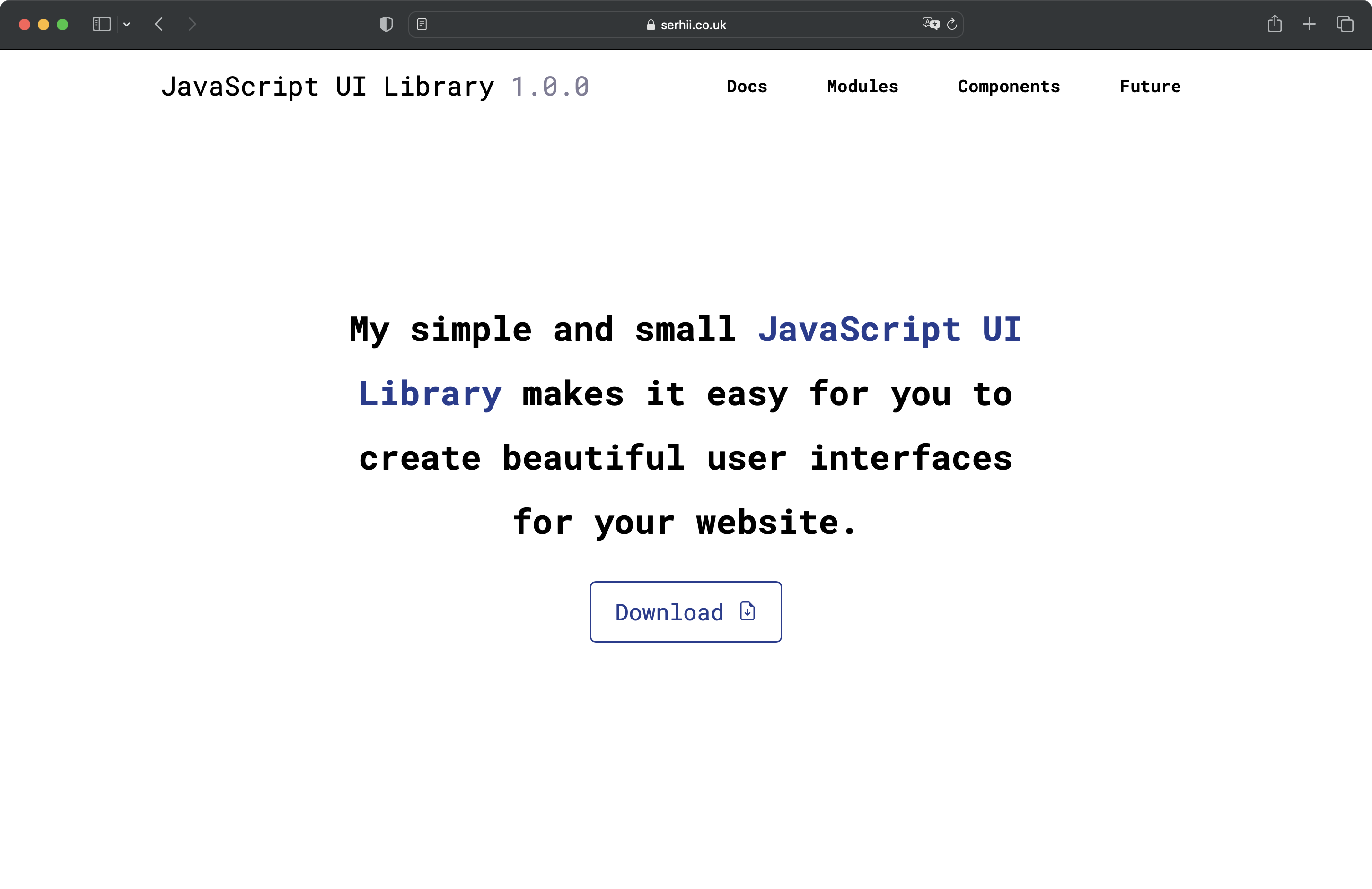Screen dimensions: 1372x889
Task: Open a new tab with plus
Action: [x=1309, y=24]
